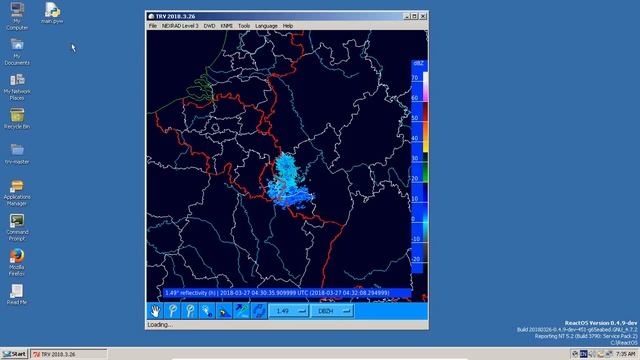Screen dimensions: 640x360
Task: Select Read Me desktop icon
Action: (x=17, y=294)
